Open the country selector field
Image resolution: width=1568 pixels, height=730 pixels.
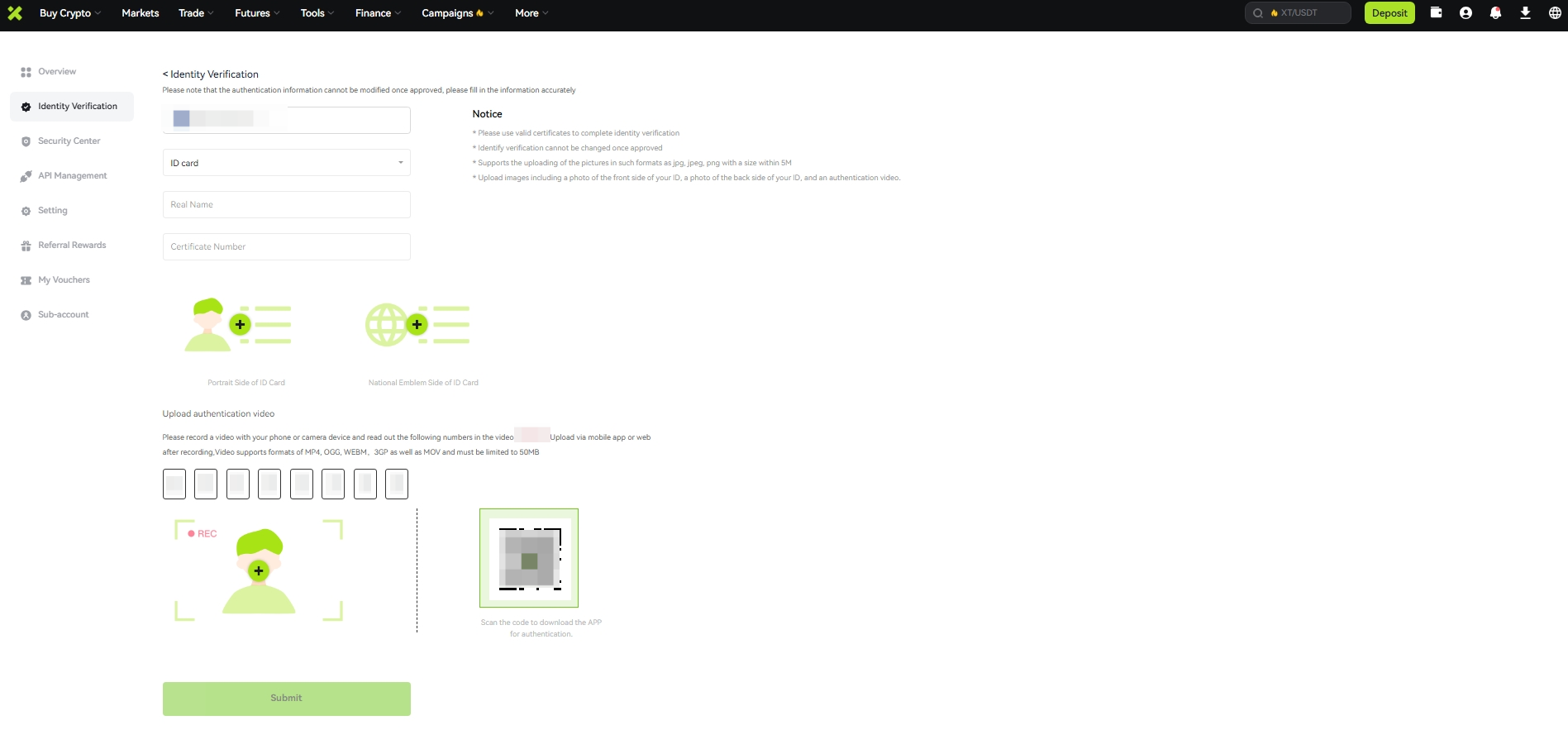pyautogui.click(x=286, y=120)
